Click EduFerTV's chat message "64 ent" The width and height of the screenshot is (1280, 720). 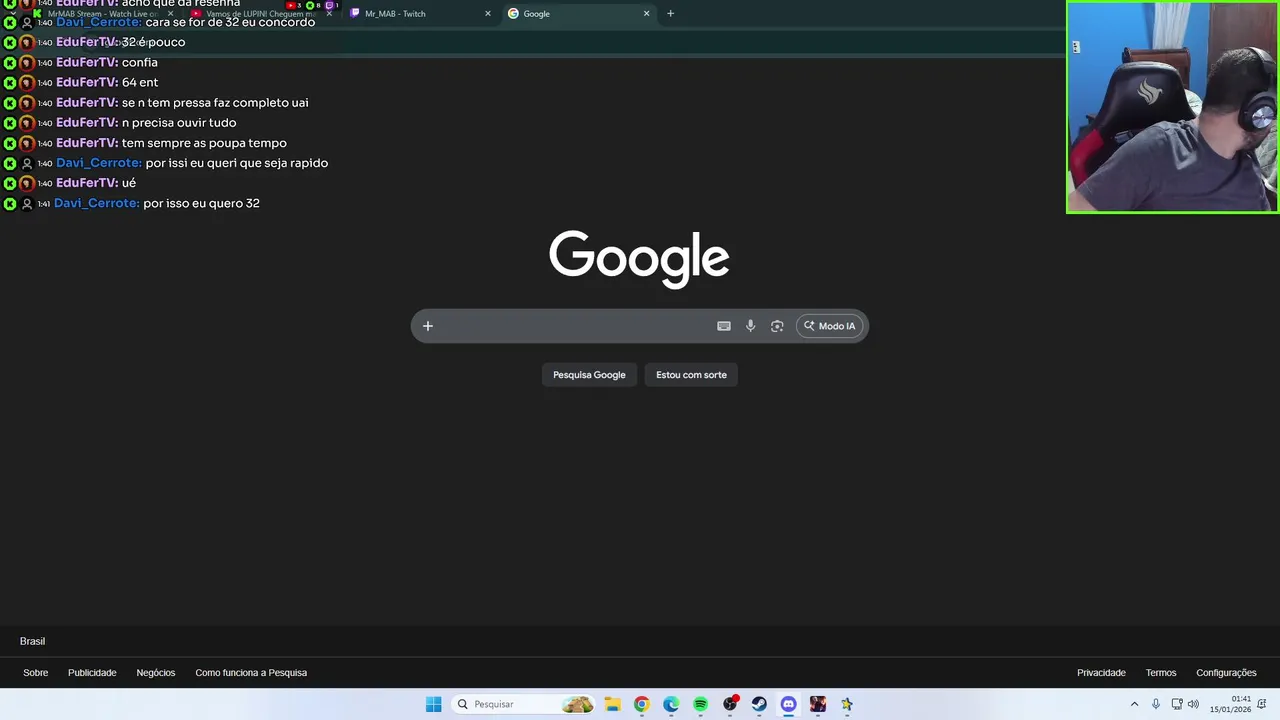click(139, 82)
